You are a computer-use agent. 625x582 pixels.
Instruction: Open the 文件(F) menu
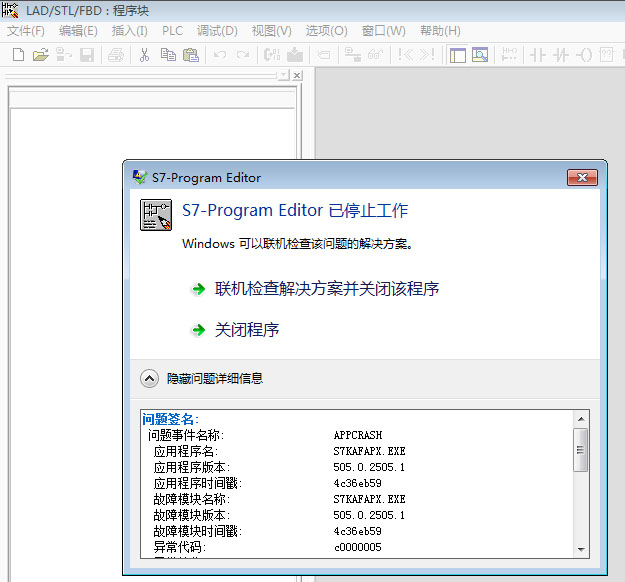tap(26, 31)
